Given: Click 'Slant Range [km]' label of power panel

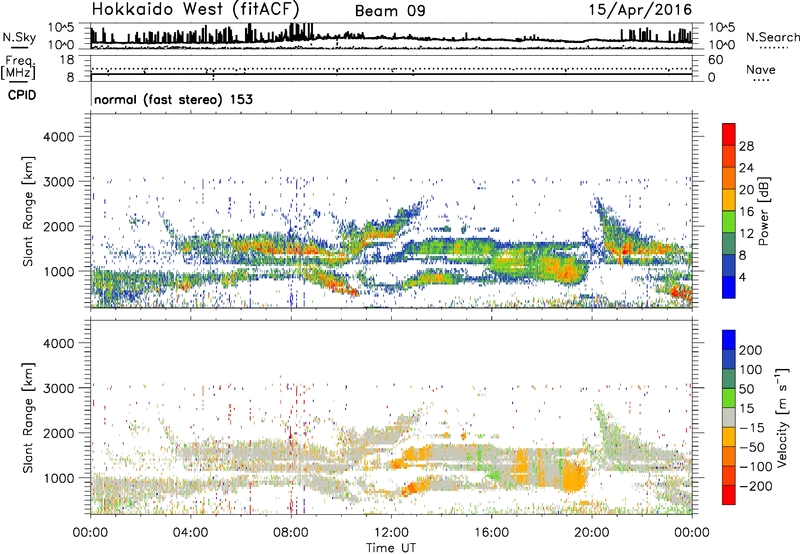Looking at the screenshot, I should coord(28,211).
